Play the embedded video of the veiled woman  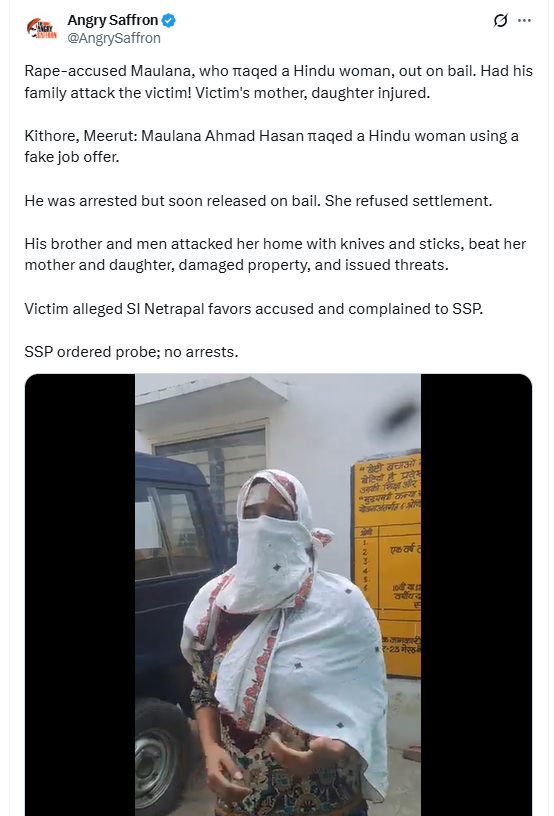point(278,594)
